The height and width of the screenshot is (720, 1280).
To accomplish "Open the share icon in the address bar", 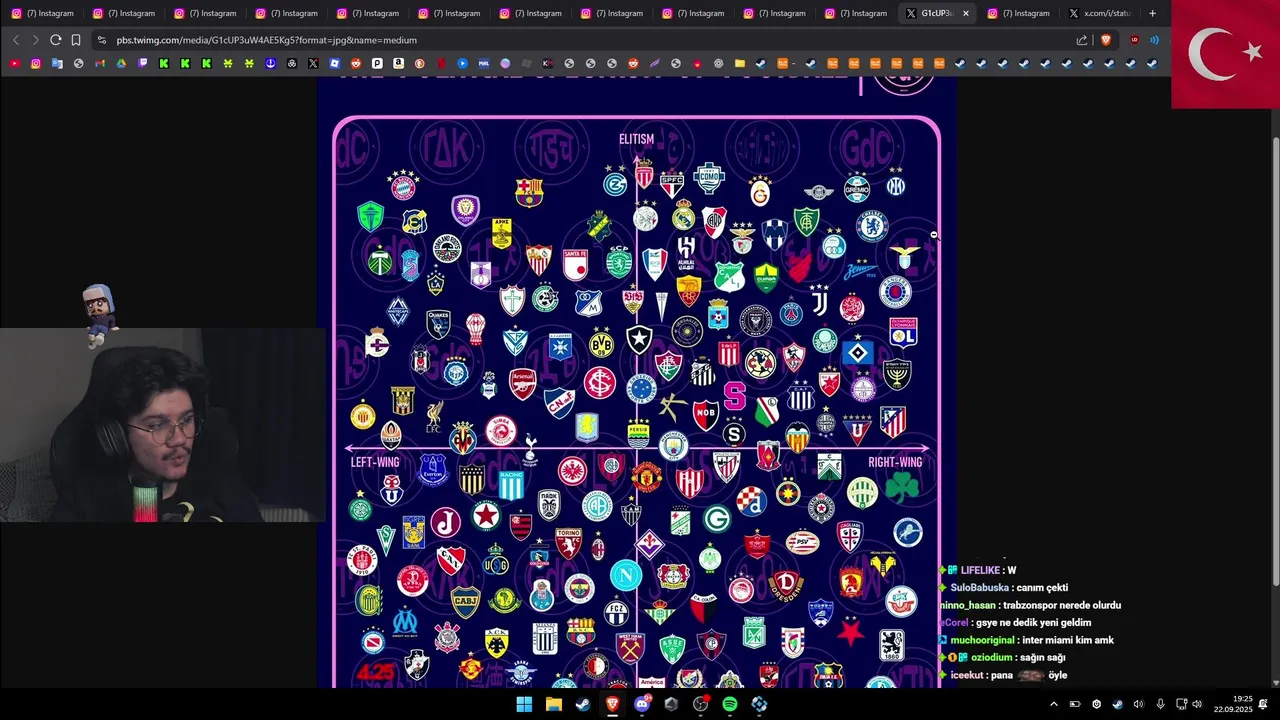I will click(1081, 40).
